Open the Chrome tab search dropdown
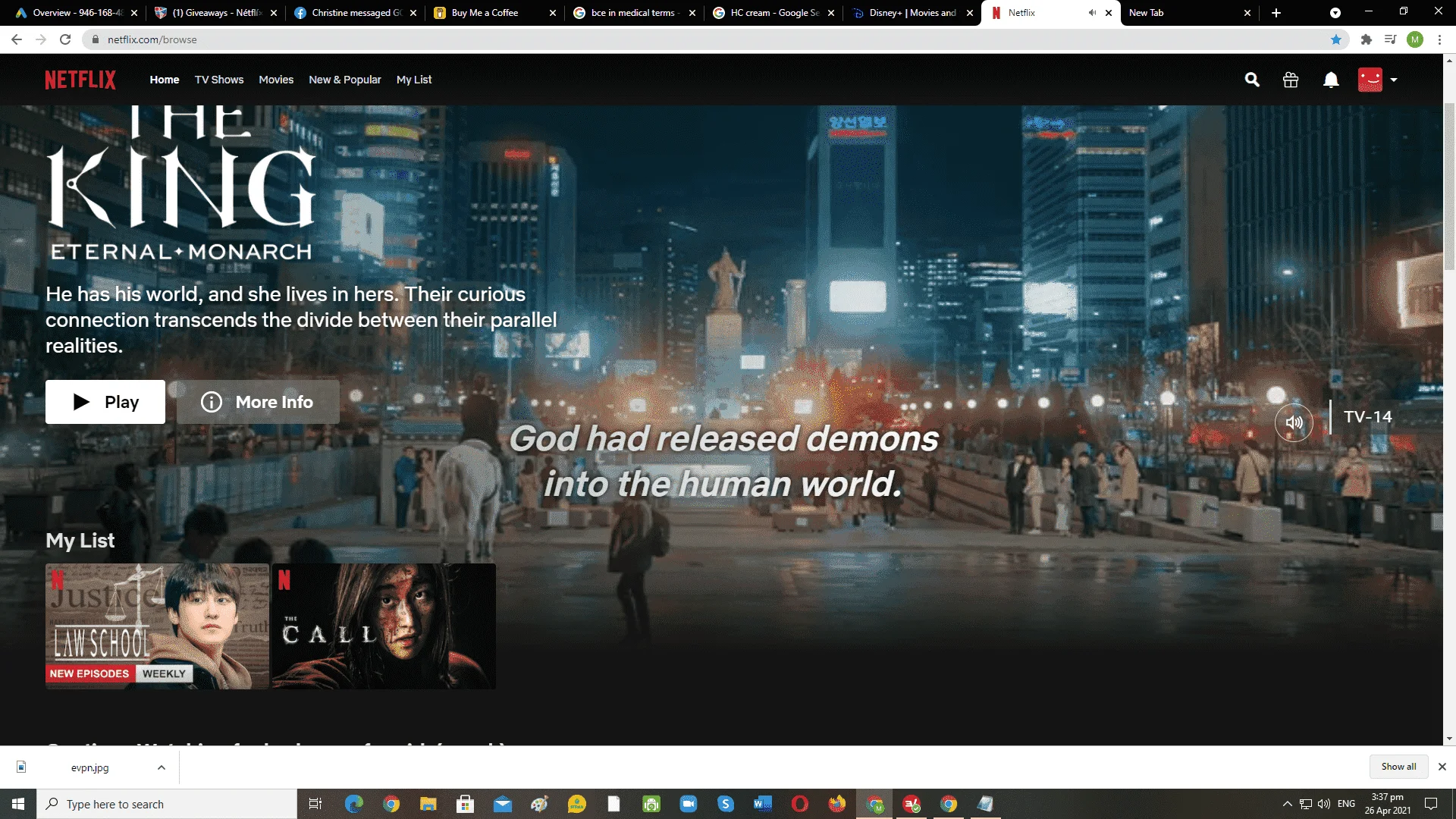The image size is (1456, 819). 1335,13
